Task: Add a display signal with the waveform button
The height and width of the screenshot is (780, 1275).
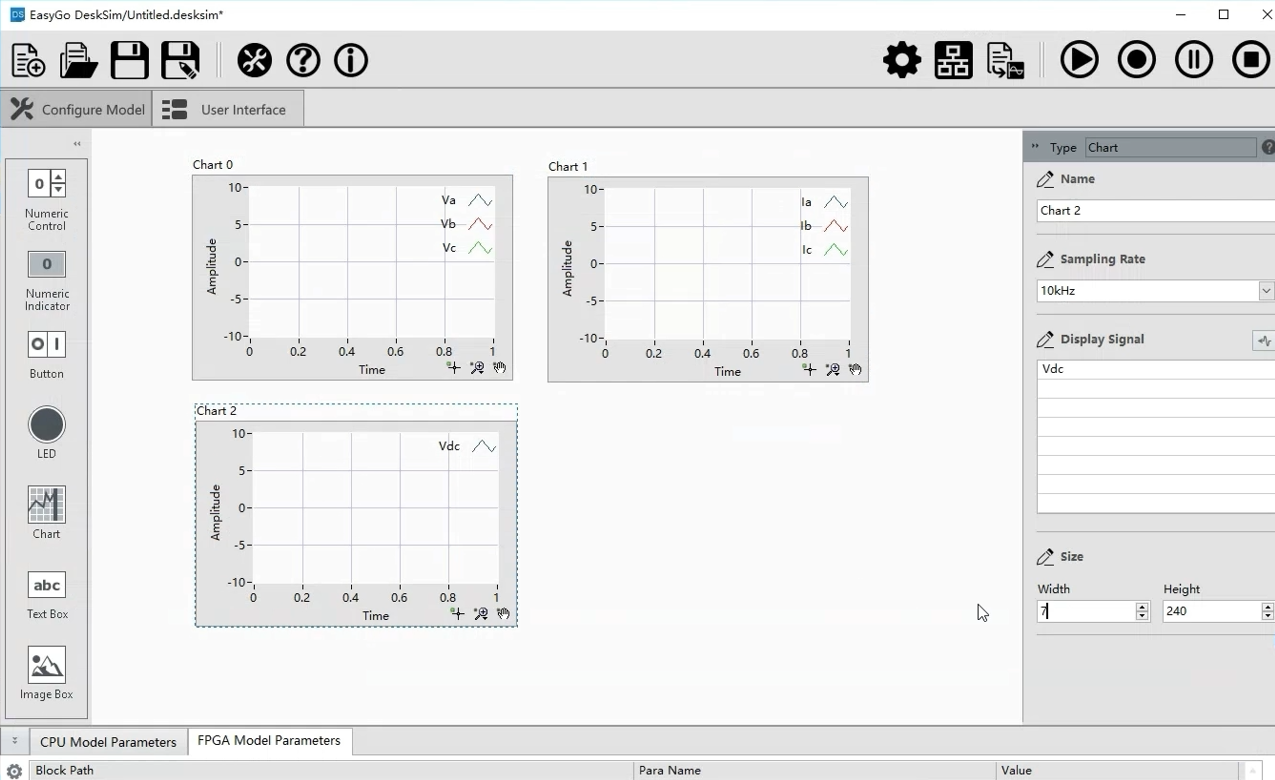Action: (1263, 341)
